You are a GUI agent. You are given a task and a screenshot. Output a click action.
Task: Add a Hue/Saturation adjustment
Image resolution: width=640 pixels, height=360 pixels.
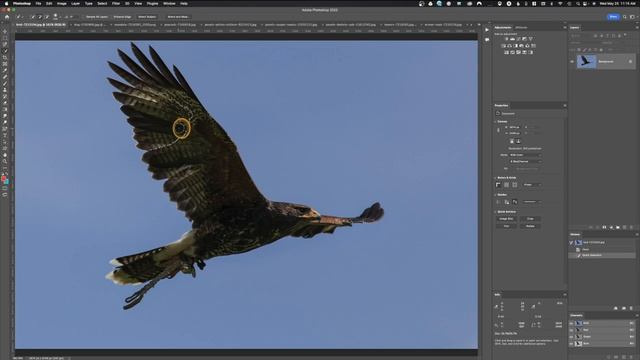coord(503,46)
